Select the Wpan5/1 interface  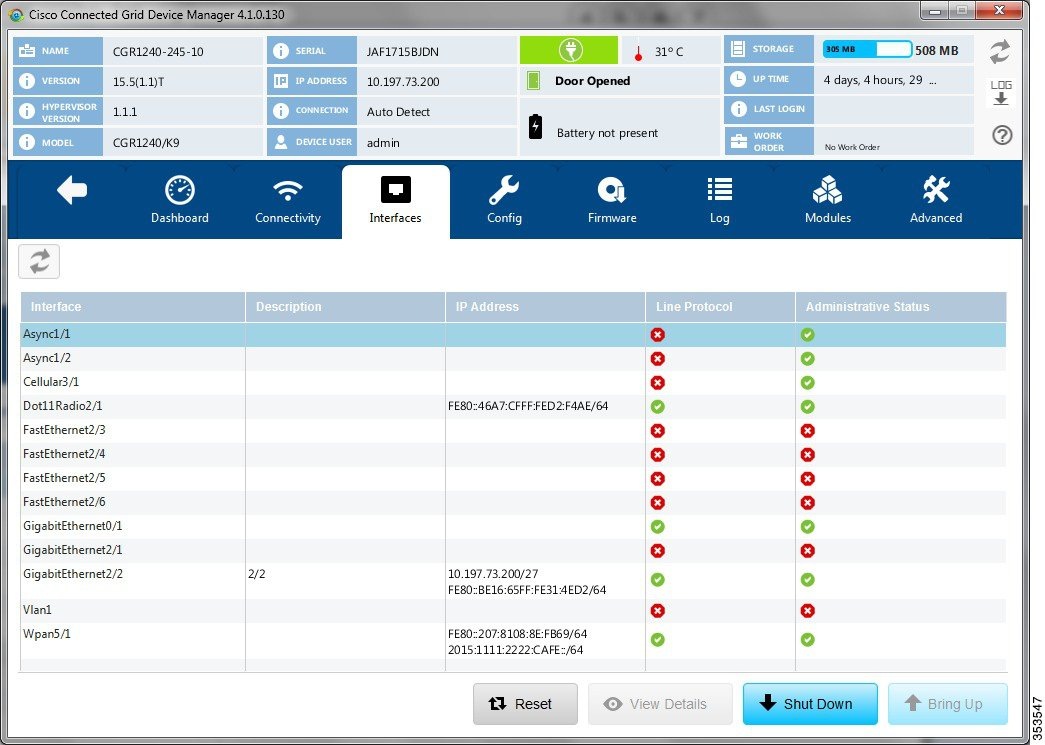[513, 640]
